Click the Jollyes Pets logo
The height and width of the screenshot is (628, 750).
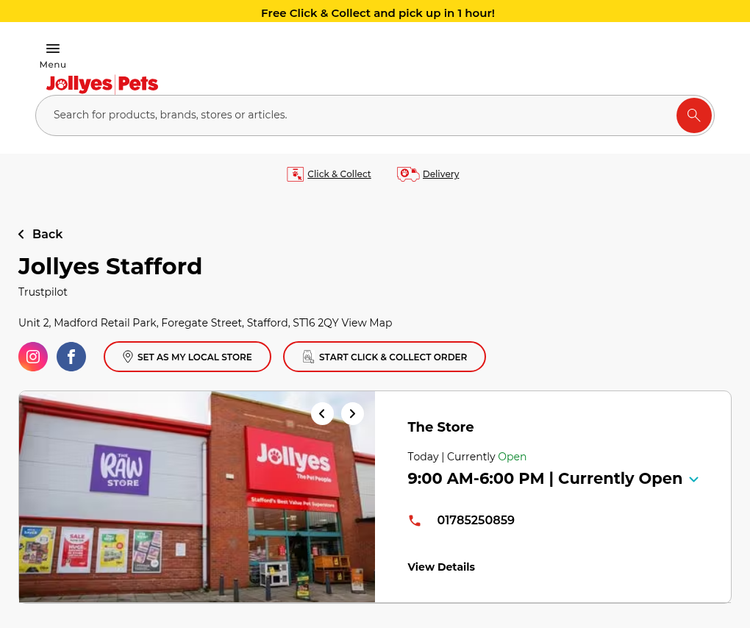coord(102,84)
